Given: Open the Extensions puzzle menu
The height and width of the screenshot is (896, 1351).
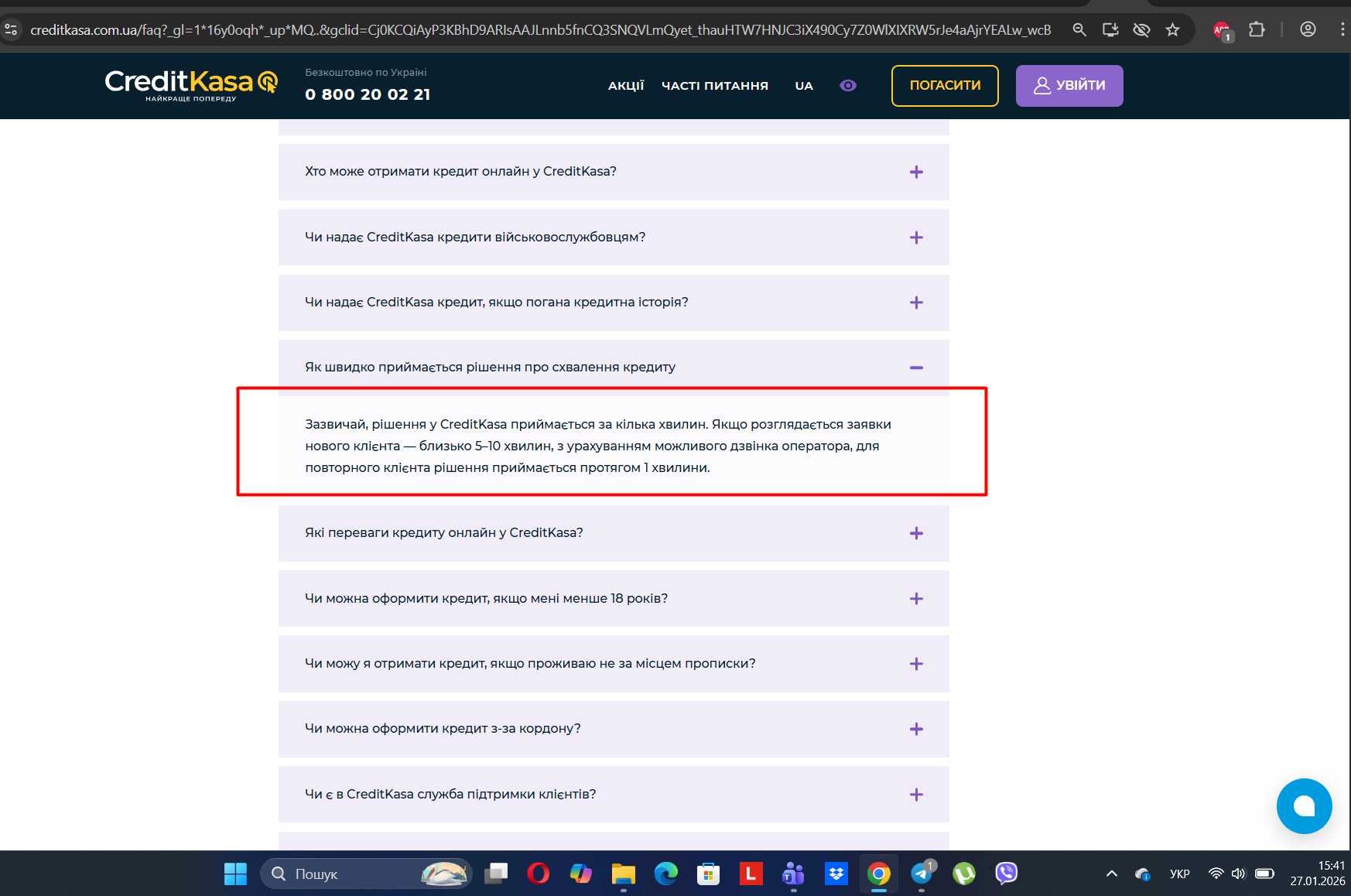Looking at the screenshot, I should (1257, 30).
